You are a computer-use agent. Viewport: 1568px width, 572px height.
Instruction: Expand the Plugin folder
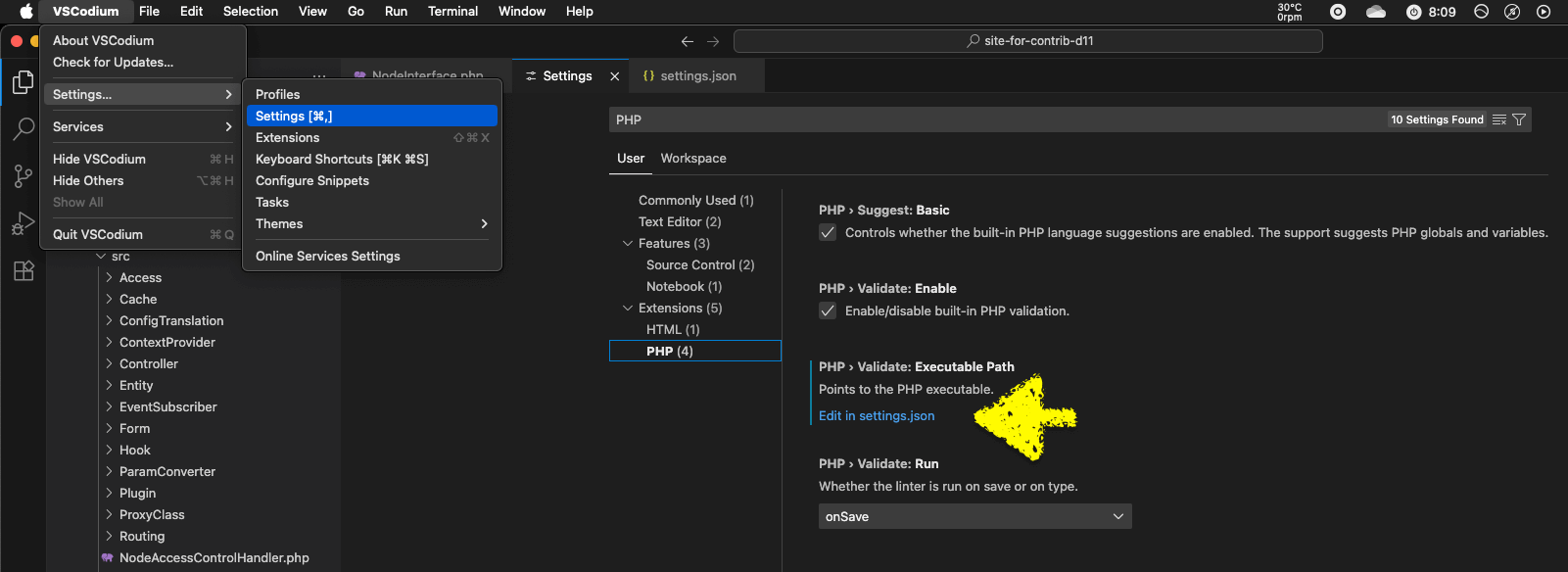coord(109,493)
